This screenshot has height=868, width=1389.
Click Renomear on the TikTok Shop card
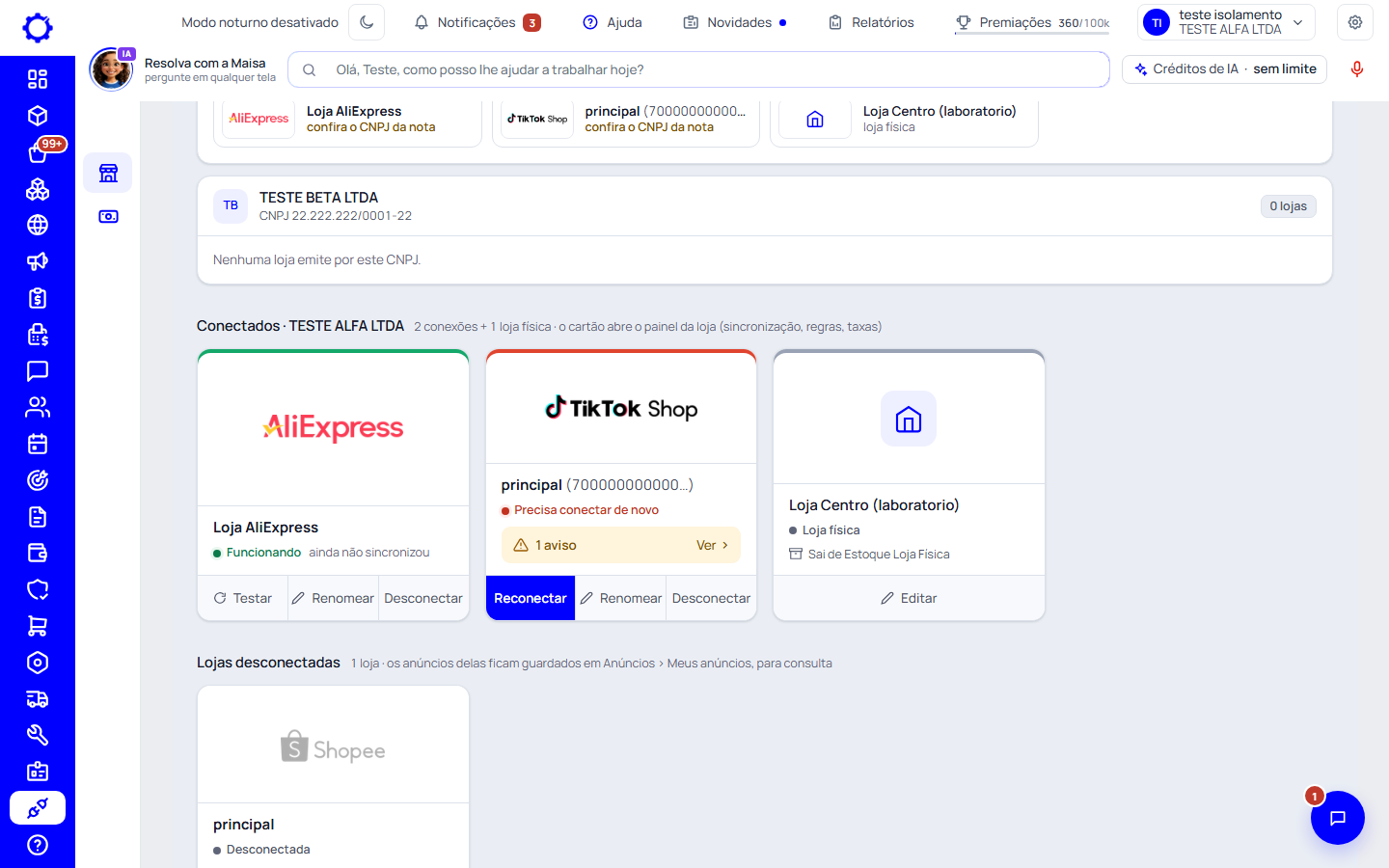pos(621,598)
